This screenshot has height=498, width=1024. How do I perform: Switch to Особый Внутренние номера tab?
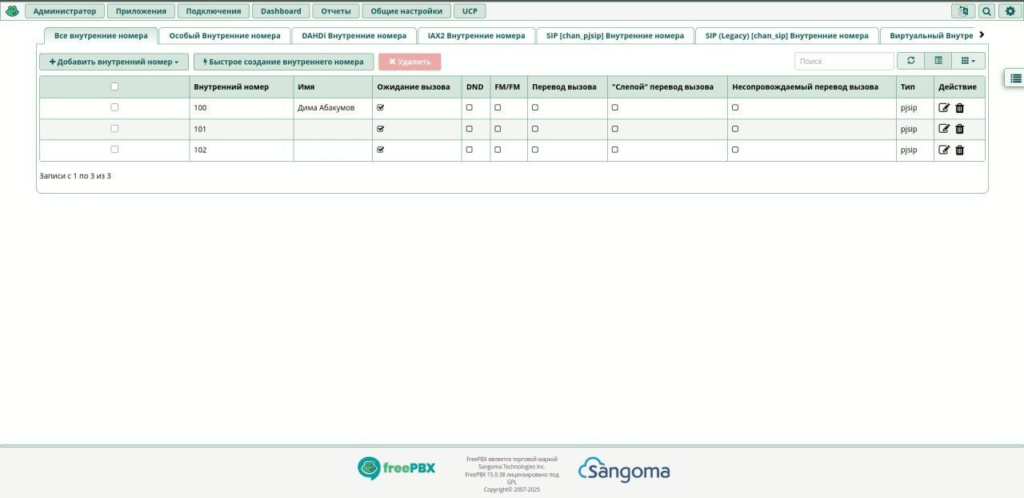click(225, 36)
